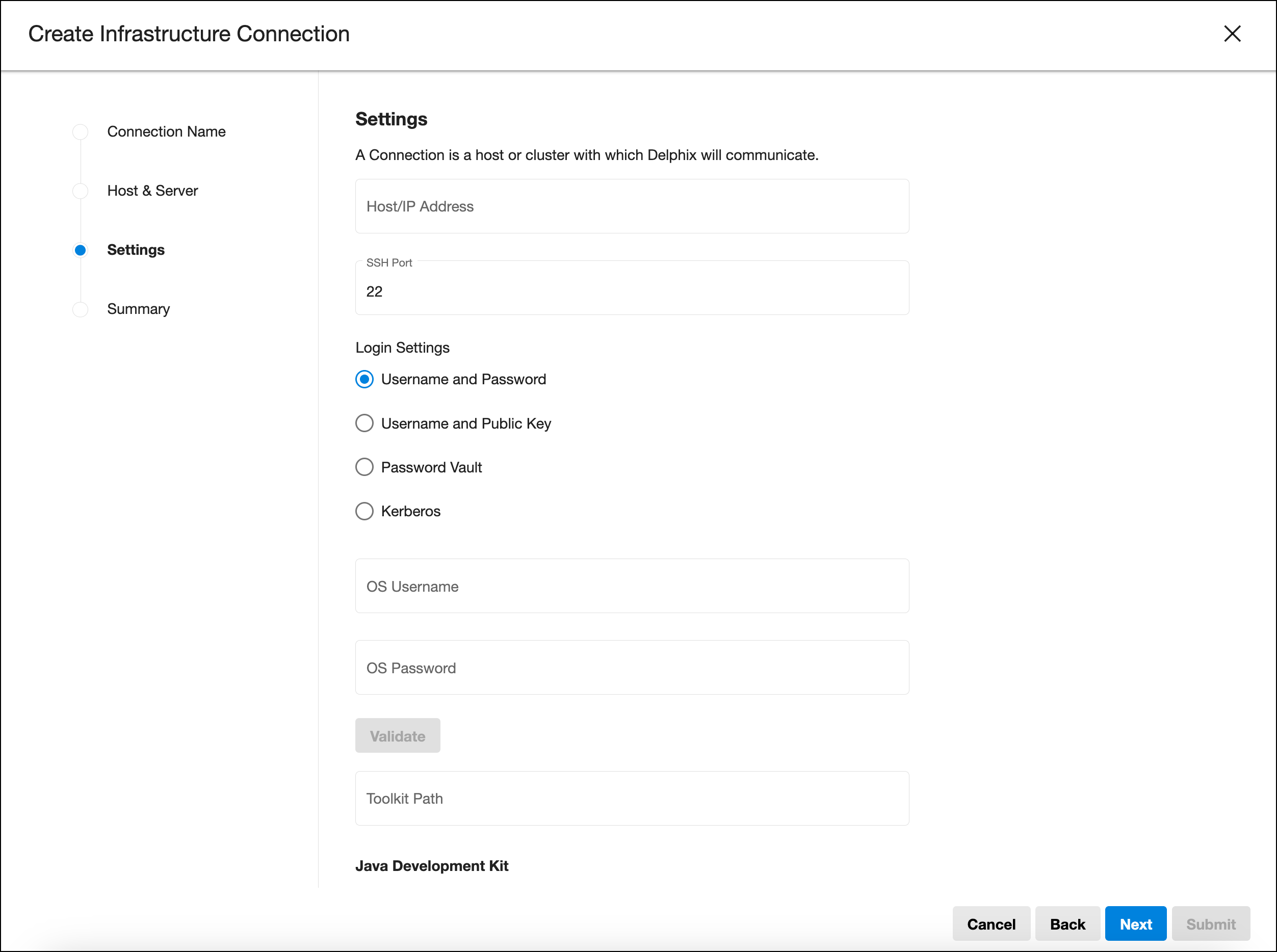Click the connection description text

pos(587,155)
